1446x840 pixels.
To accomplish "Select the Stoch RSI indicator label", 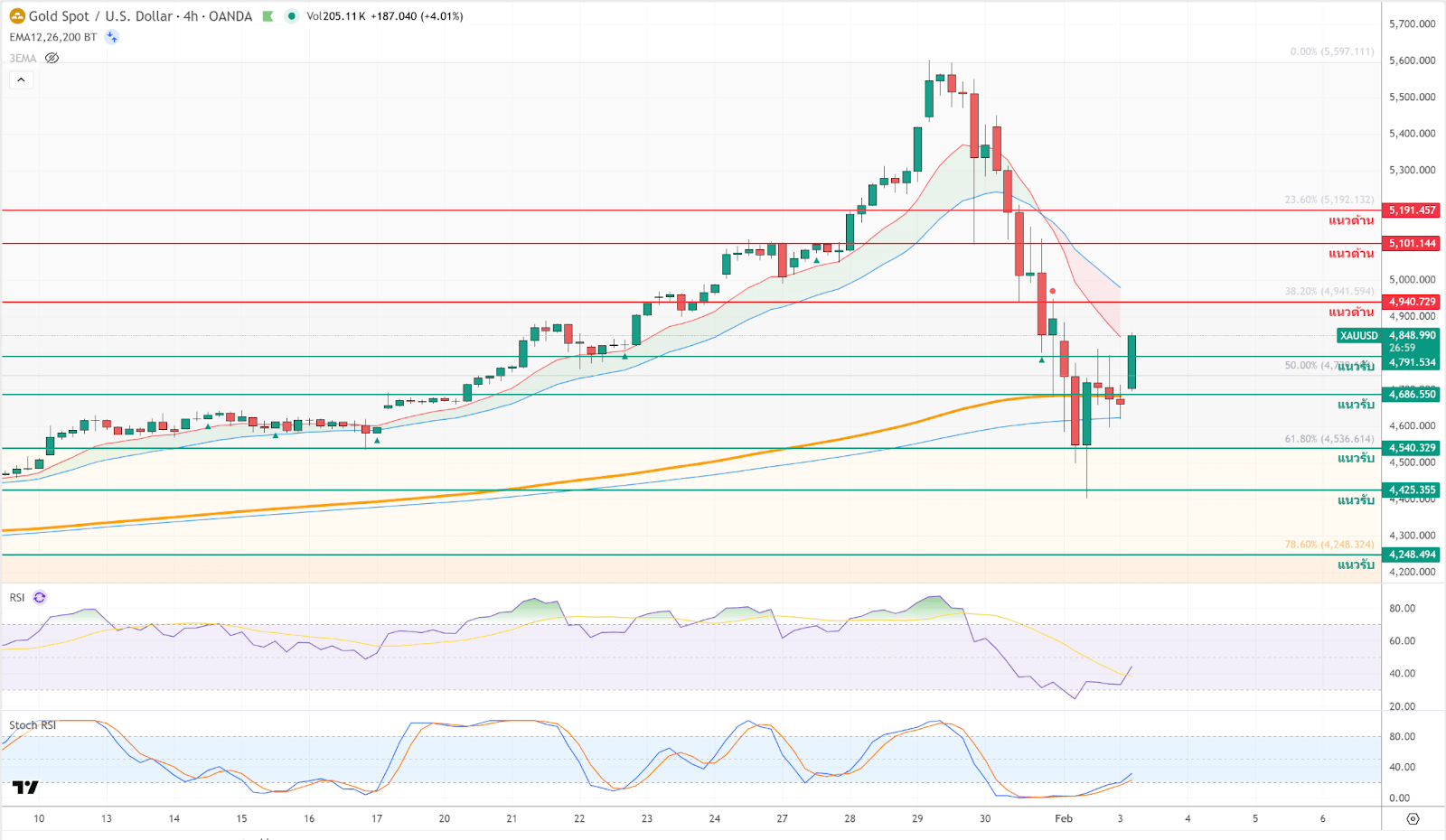I will (33, 725).
